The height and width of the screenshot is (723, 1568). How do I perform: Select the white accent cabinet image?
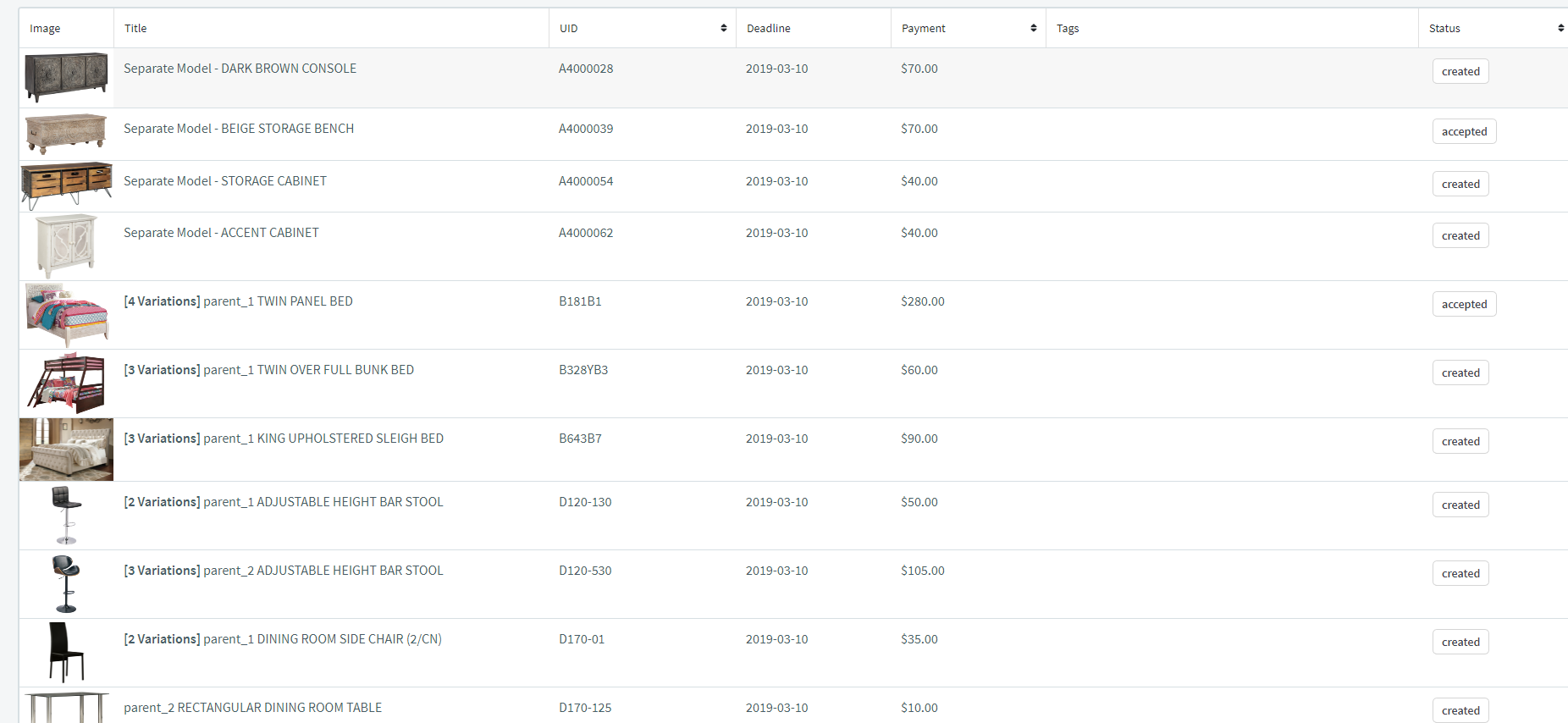66,246
